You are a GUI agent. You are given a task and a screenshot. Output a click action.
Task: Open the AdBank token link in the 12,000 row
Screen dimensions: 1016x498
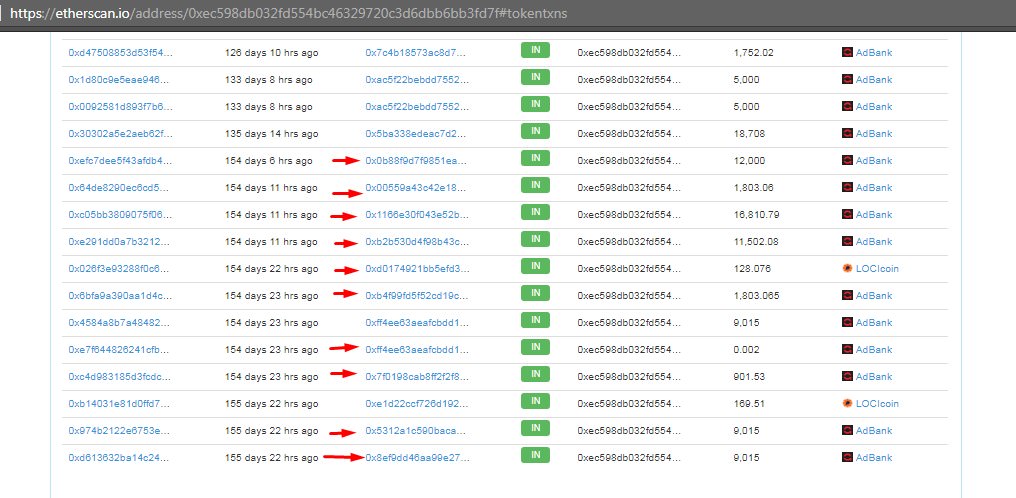[874, 161]
